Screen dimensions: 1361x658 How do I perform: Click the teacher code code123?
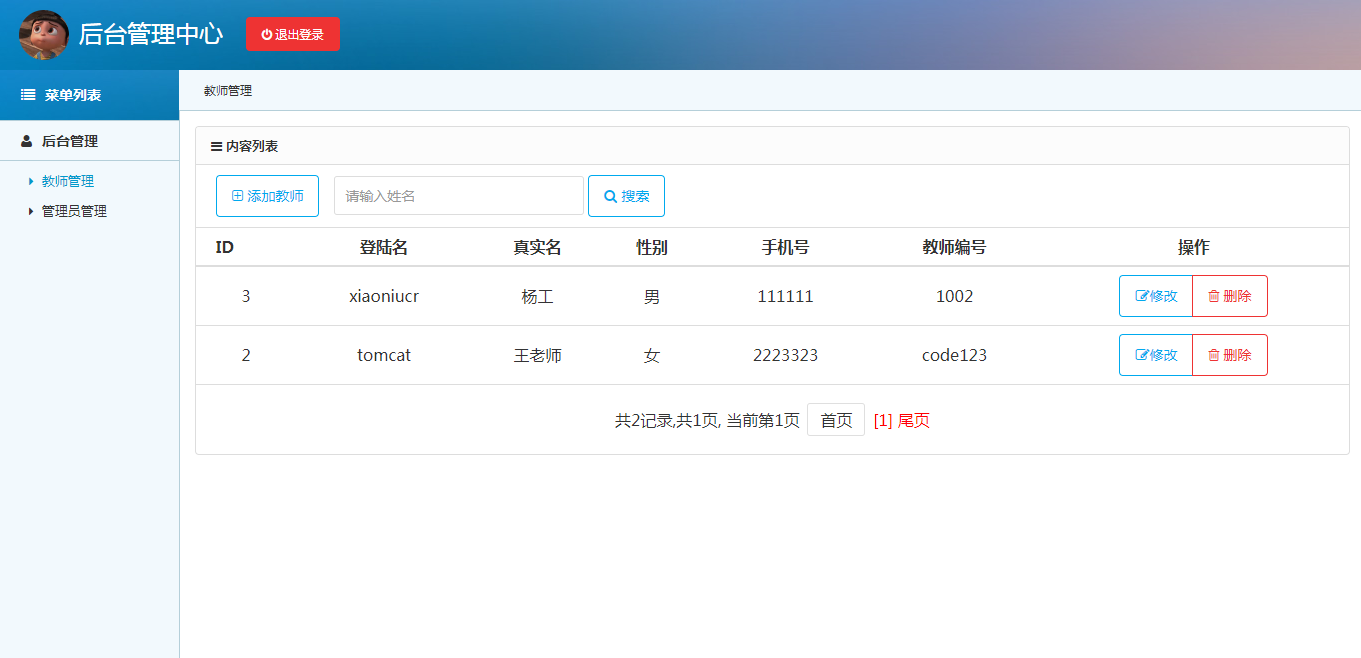pos(955,355)
